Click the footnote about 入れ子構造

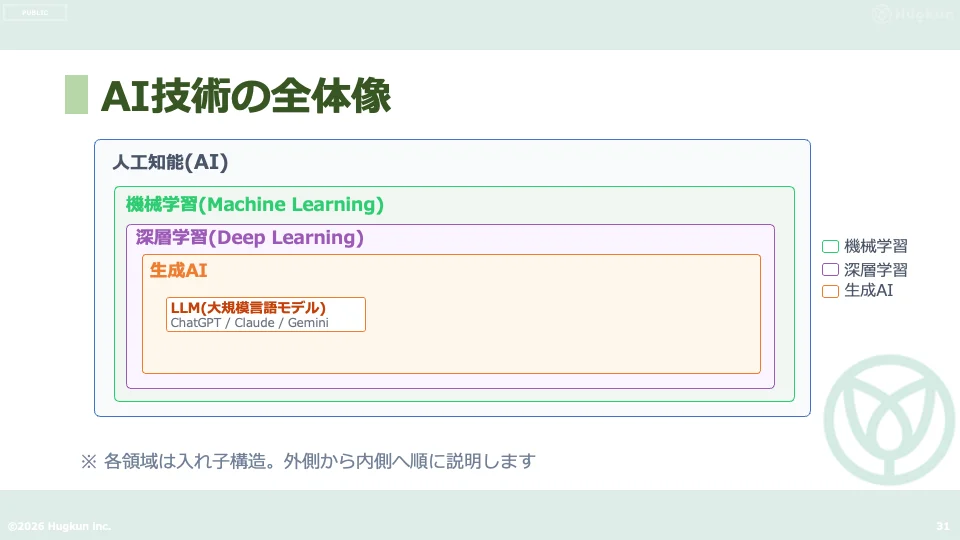tap(308, 461)
